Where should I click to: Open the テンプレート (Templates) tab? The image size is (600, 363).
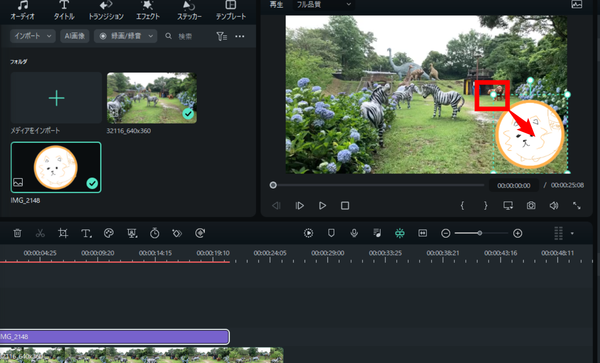pos(231,10)
